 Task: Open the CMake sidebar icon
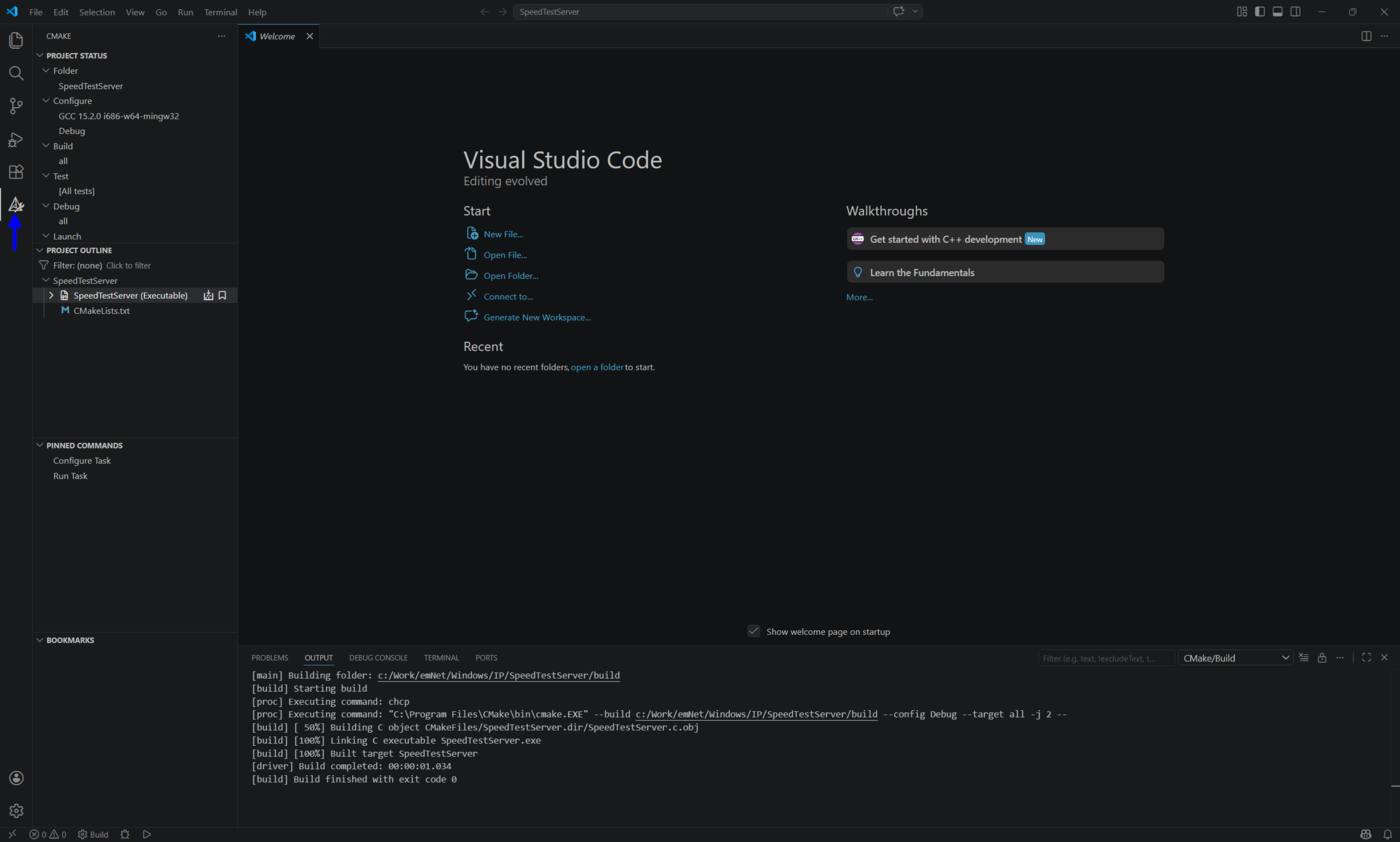tap(15, 204)
